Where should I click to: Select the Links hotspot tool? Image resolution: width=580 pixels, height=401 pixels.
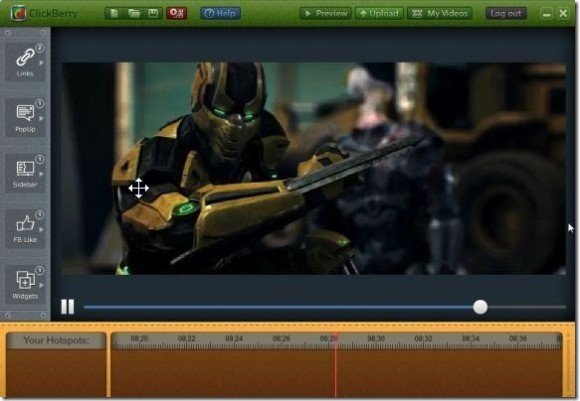coord(25,61)
